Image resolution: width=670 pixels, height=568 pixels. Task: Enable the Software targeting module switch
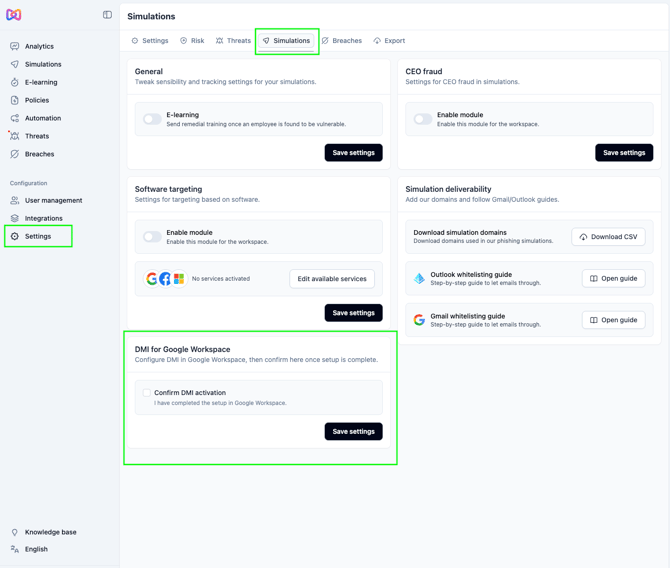(152, 237)
